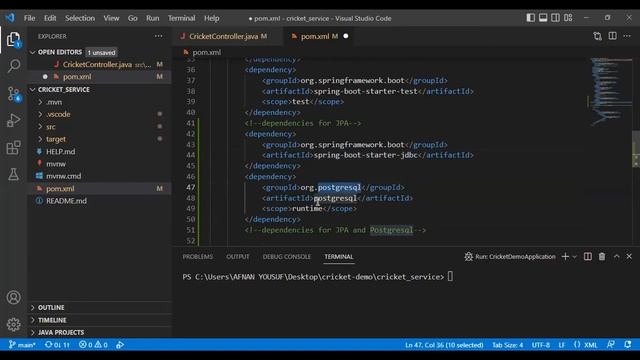Click the open changes compare icon
This screenshot has width=640, height=360.
[x=598, y=36]
